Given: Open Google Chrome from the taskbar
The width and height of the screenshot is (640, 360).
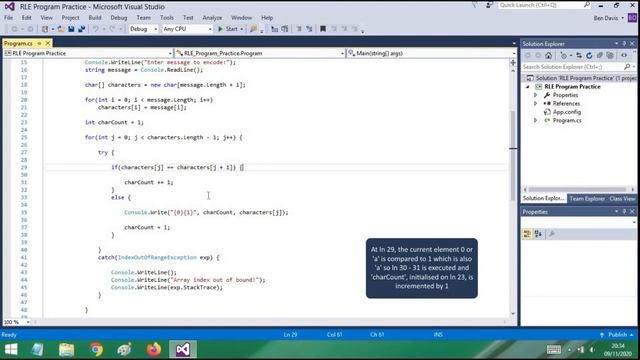Looking at the screenshot, I should (96, 349).
